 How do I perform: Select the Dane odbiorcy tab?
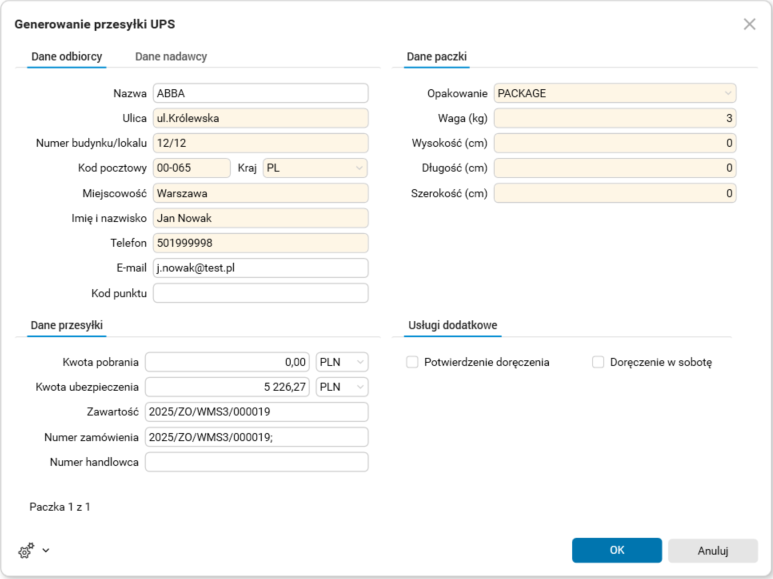pyautogui.click(x=67, y=57)
